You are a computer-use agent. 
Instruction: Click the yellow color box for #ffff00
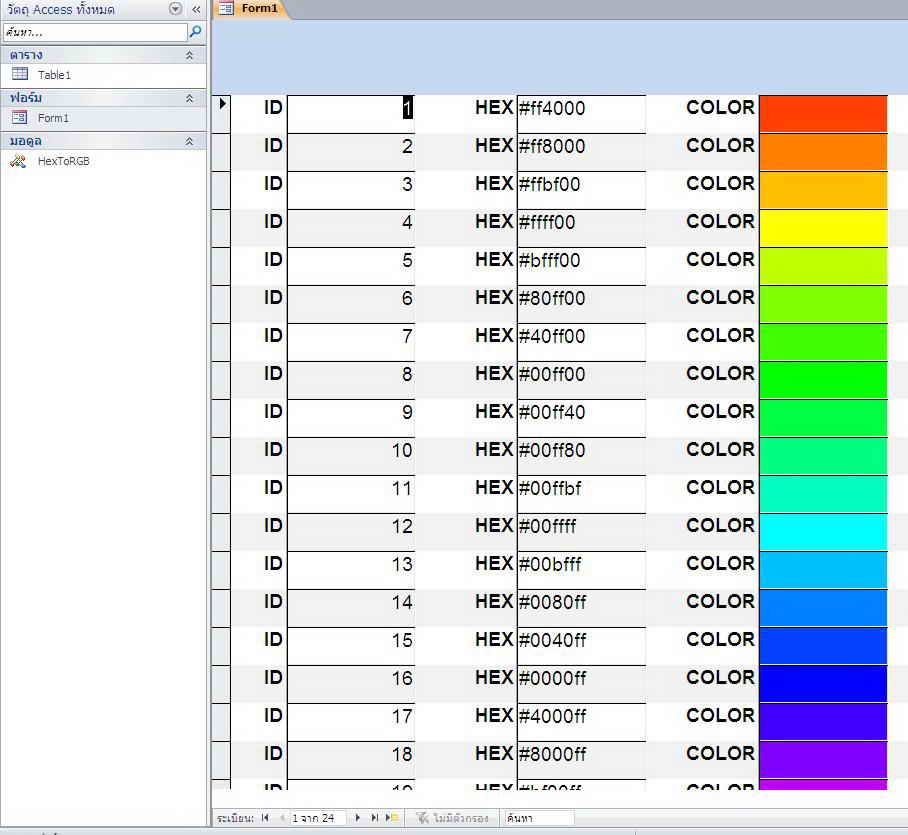pyautogui.click(x=823, y=228)
